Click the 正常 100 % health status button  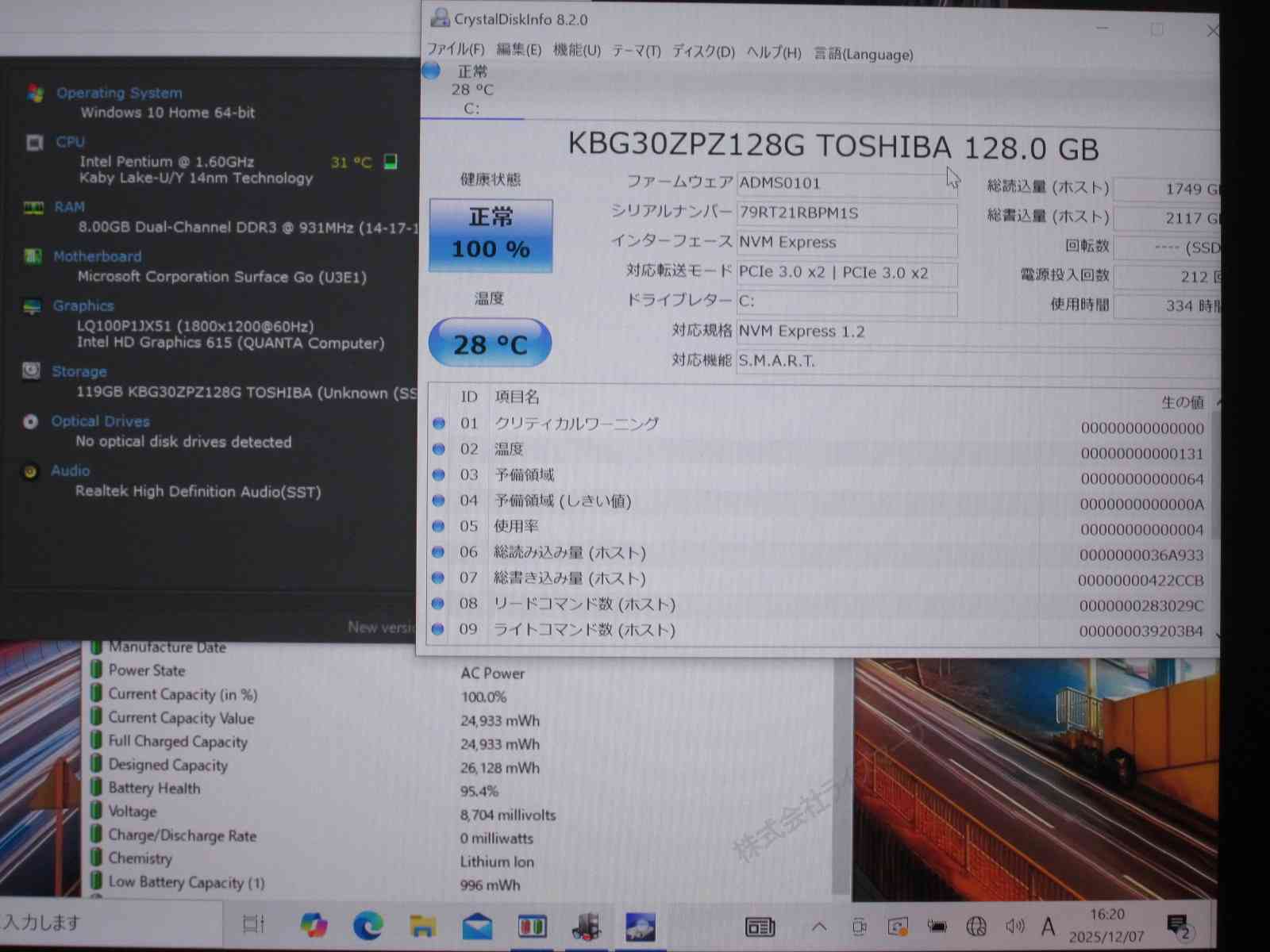click(491, 235)
